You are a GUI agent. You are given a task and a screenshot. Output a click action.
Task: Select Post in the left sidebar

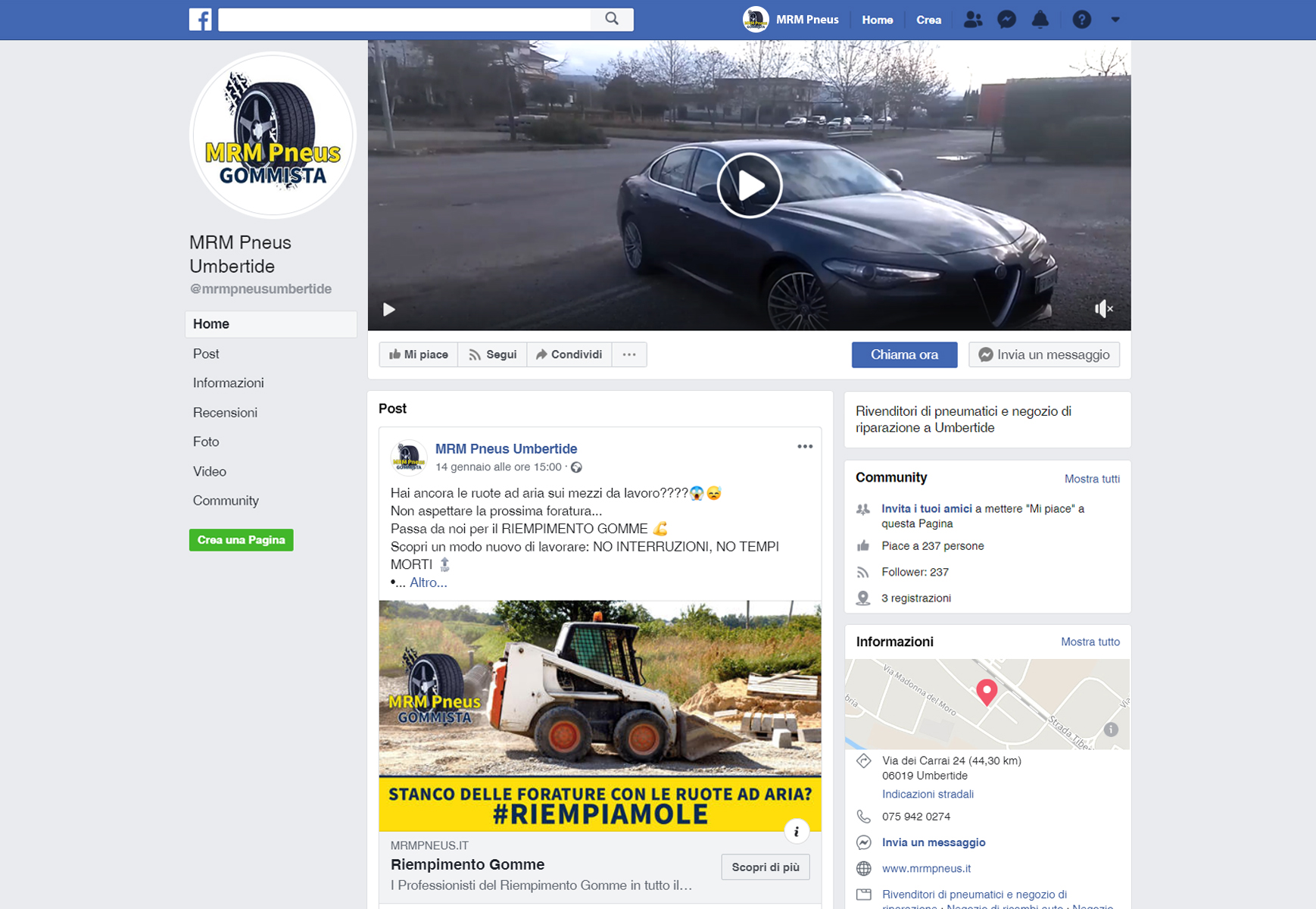[x=206, y=354]
